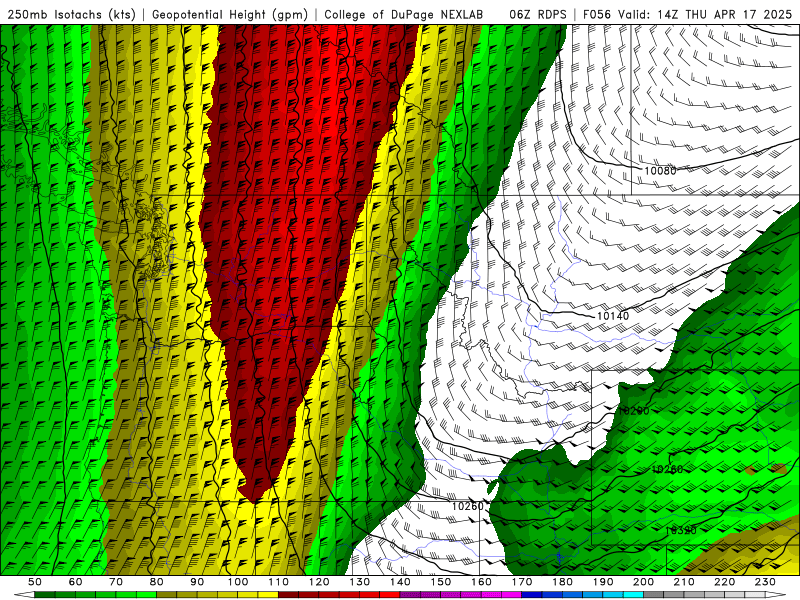Click the 230 knot color bar label
This screenshot has height=600, width=800.
click(x=765, y=582)
